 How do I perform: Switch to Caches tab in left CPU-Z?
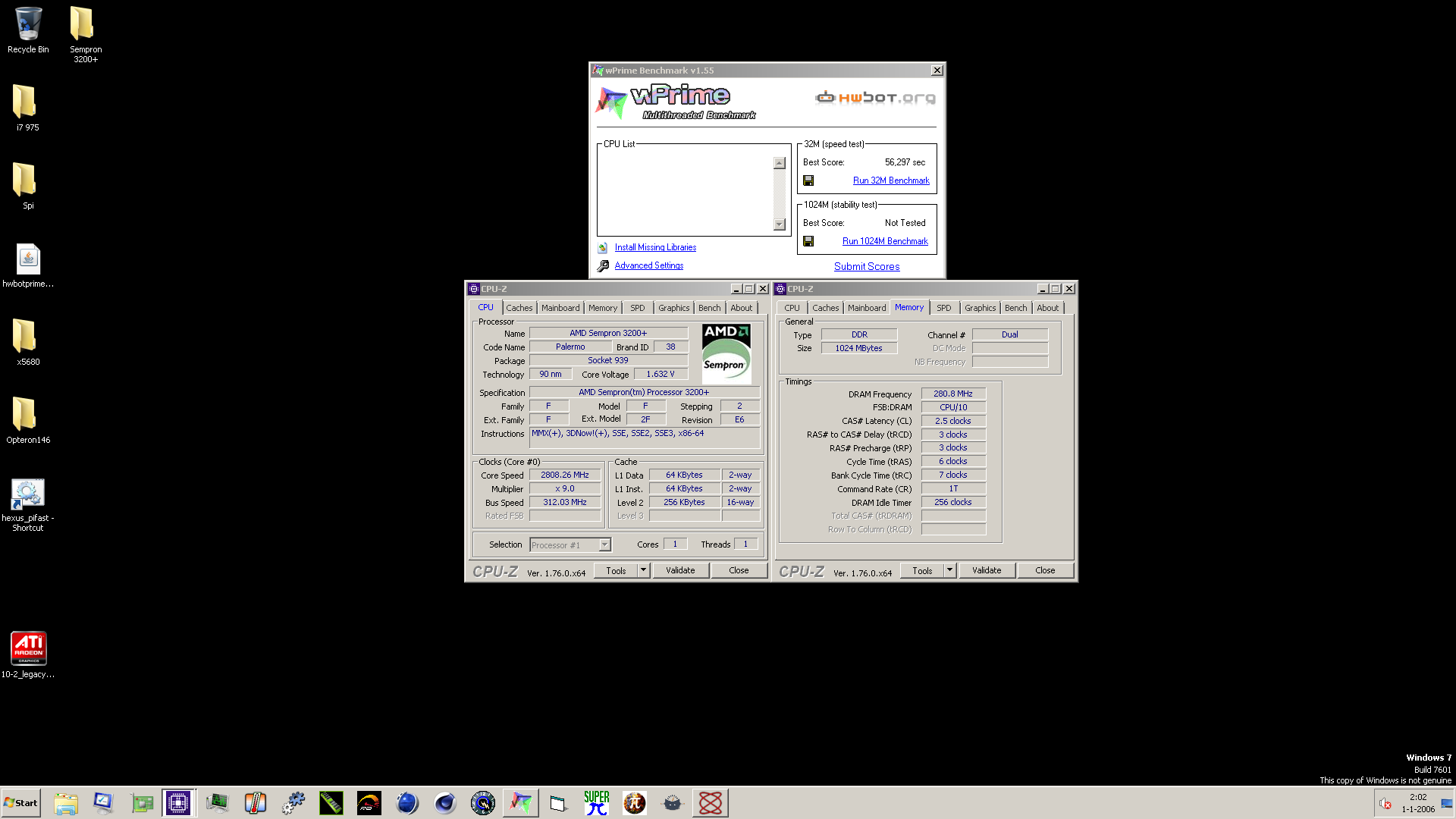(519, 308)
